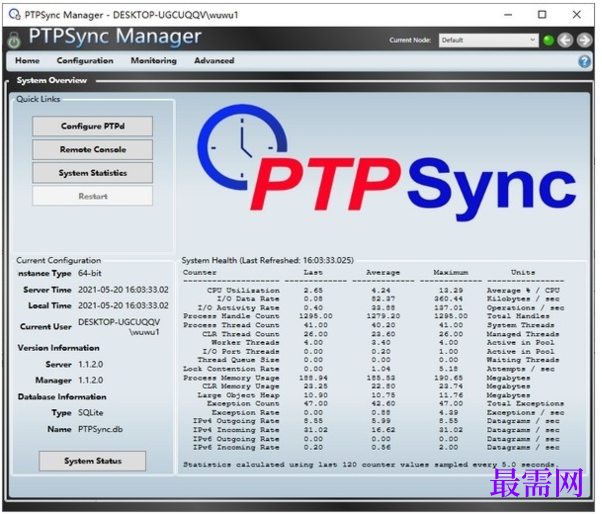Click the 64-bit instance type value
This screenshot has height=514, width=602.
click(x=90, y=273)
